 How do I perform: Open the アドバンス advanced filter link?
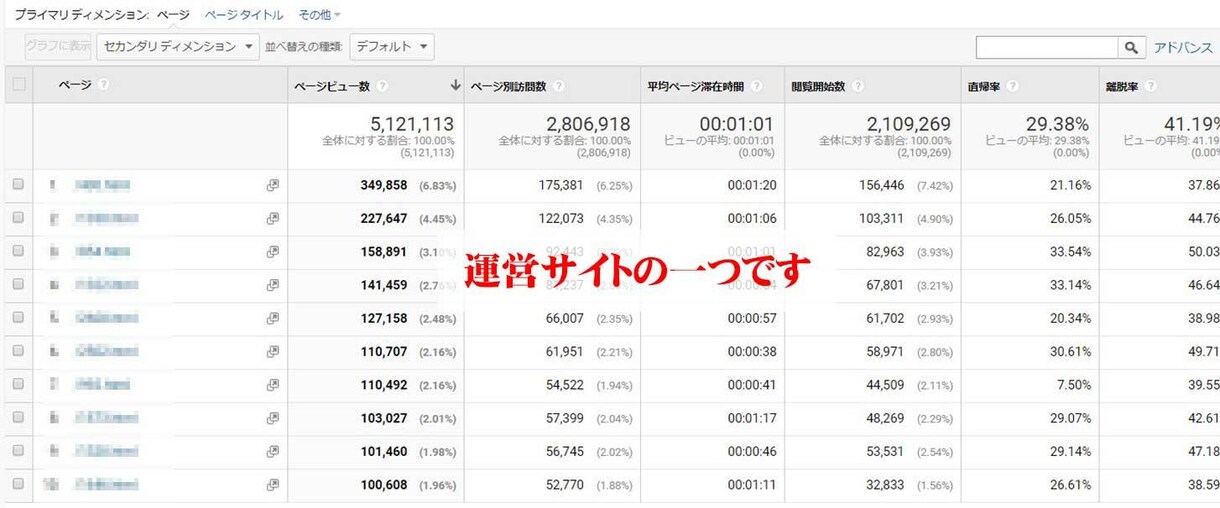(1183, 47)
